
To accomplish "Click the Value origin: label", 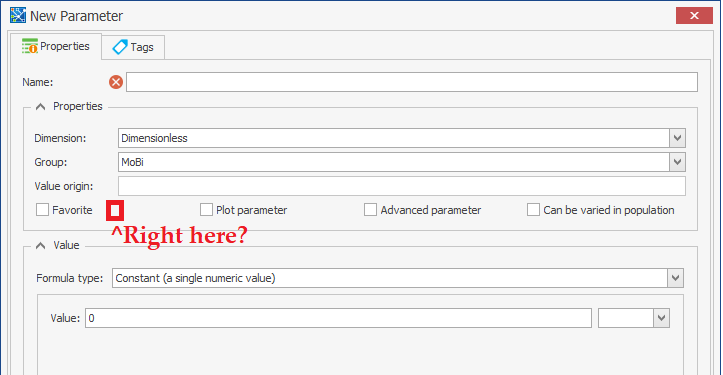I will pyautogui.click(x=64, y=186).
